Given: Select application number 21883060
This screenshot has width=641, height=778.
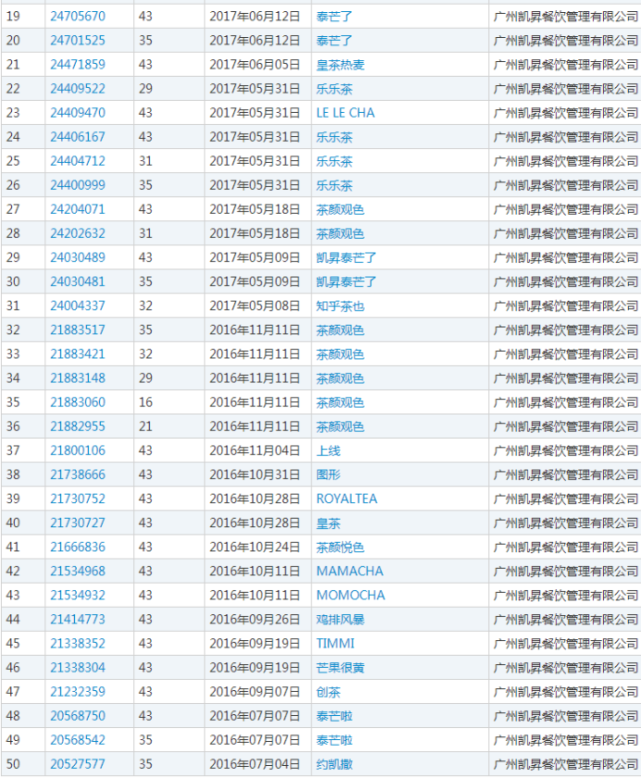Looking at the screenshot, I should [78, 402].
